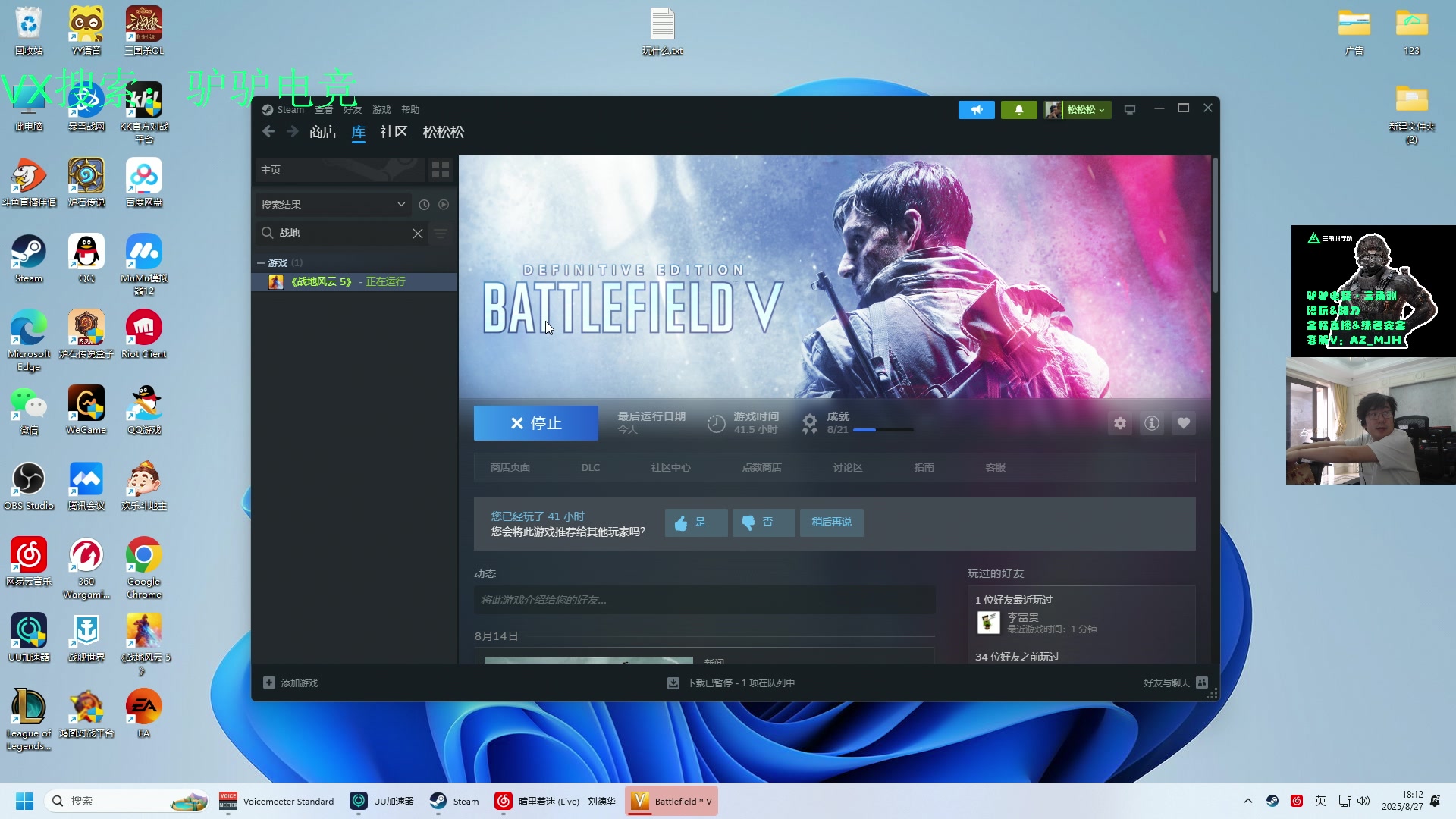Open 指南 tab
Viewport: 1456px width, 819px height.
click(924, 468)
